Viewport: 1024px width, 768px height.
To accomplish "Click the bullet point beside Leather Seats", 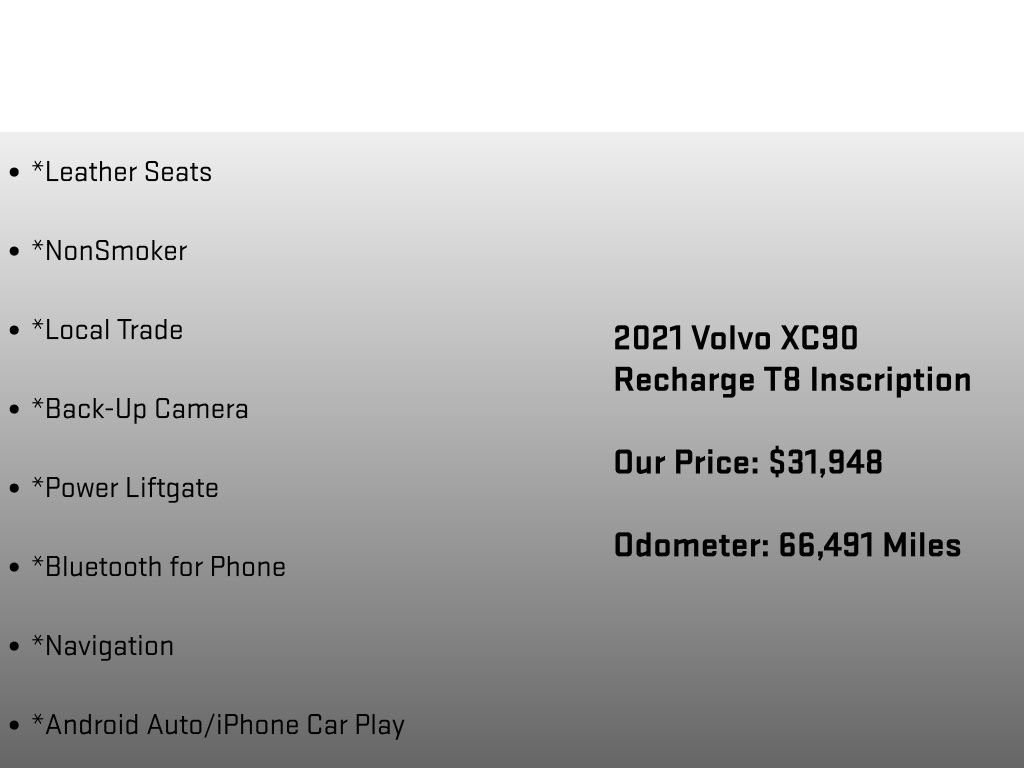I will click(x=14, y=173).
